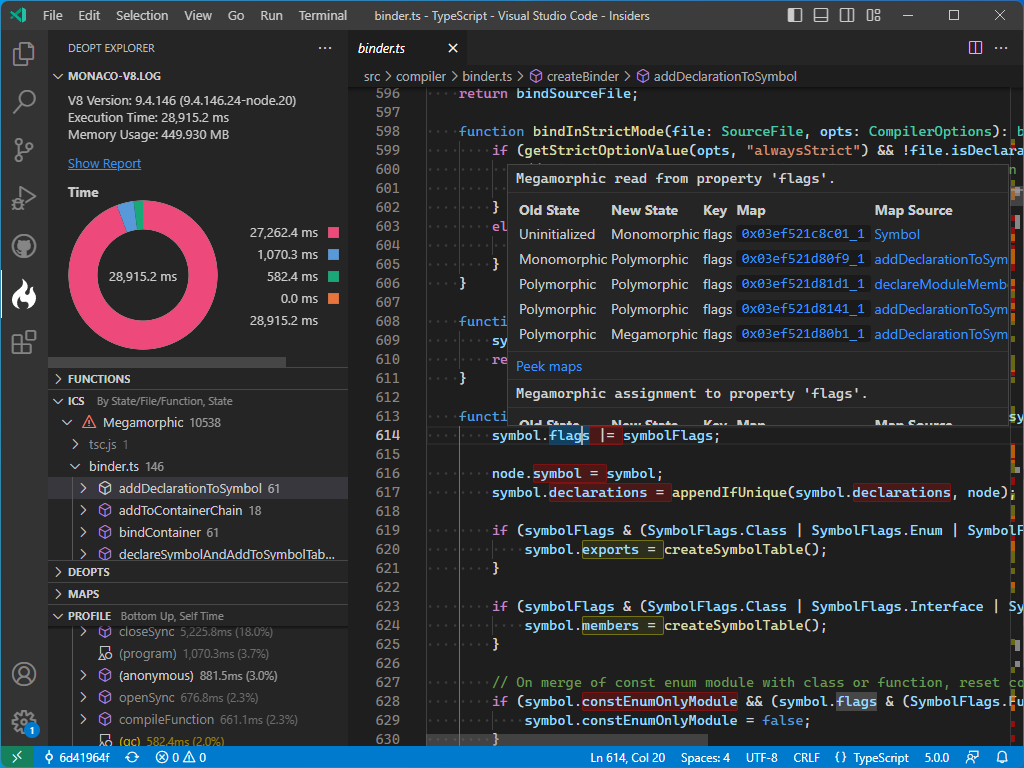Open the Explorer view icon
1024x768 pixels.
click(x=24, y=55)
